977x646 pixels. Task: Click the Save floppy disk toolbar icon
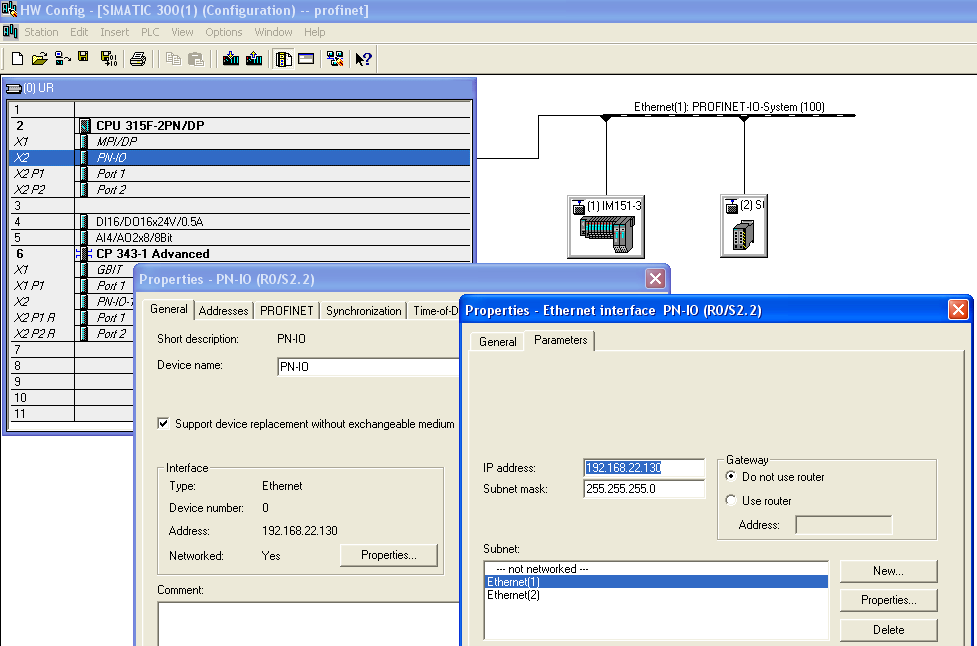pyautogui.click(x=83, y=57)
